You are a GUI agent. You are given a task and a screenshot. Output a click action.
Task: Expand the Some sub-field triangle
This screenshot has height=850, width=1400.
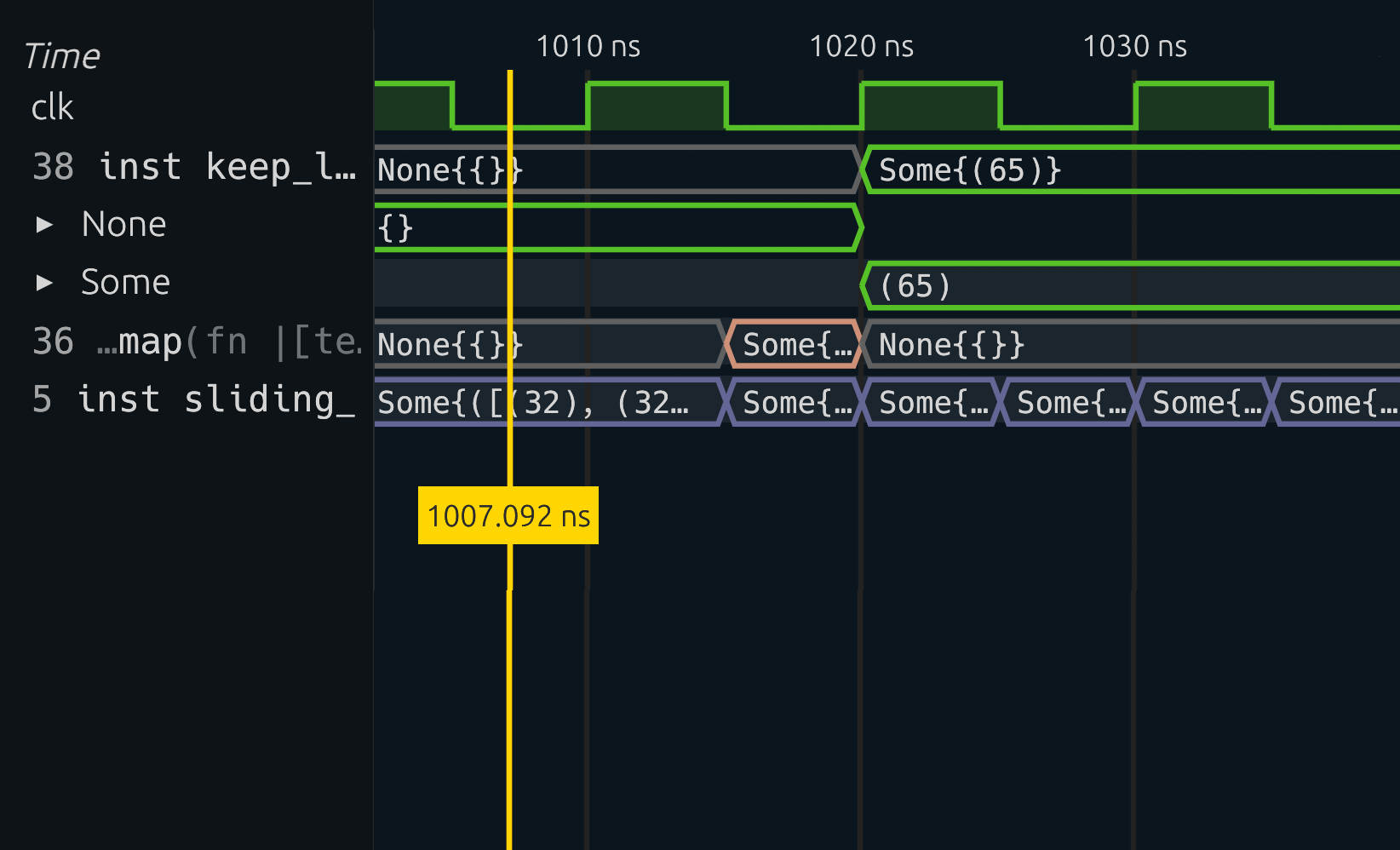point(44,283)
